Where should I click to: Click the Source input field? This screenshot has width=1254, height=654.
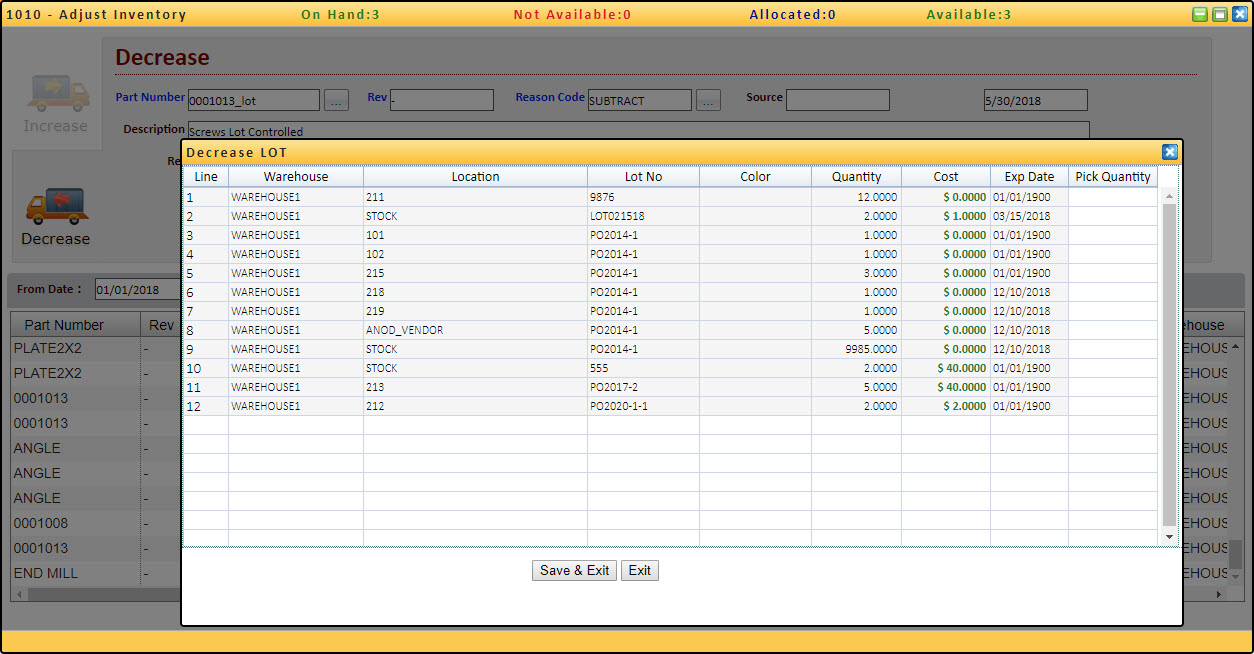(838, 100)
